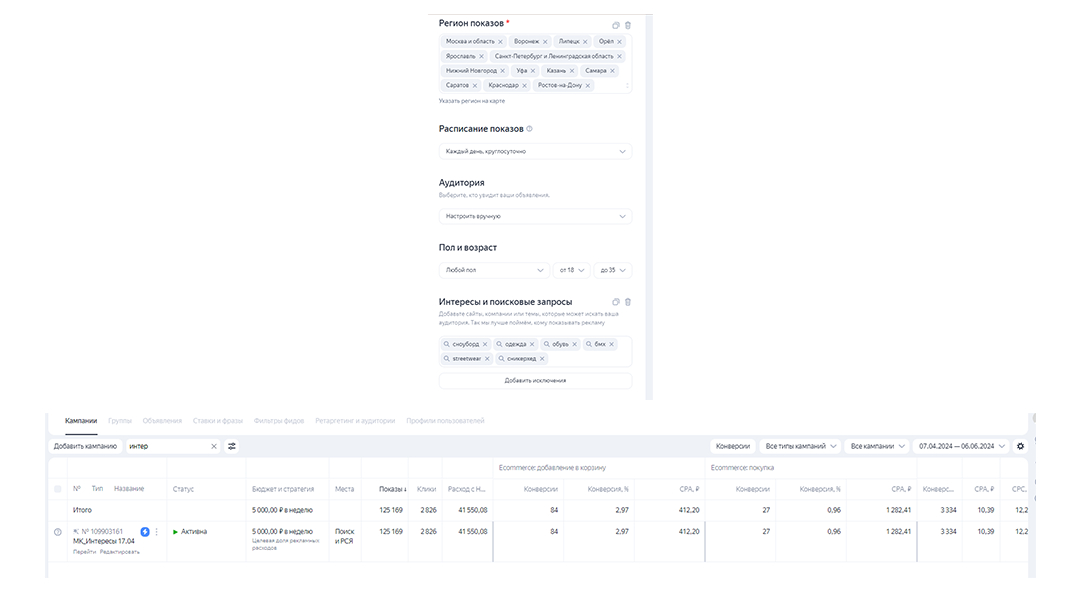Open the campaign filter settings icon
Image resolution: width=1080 pixels, height=607 pixels.
click(x=232, y=446)
